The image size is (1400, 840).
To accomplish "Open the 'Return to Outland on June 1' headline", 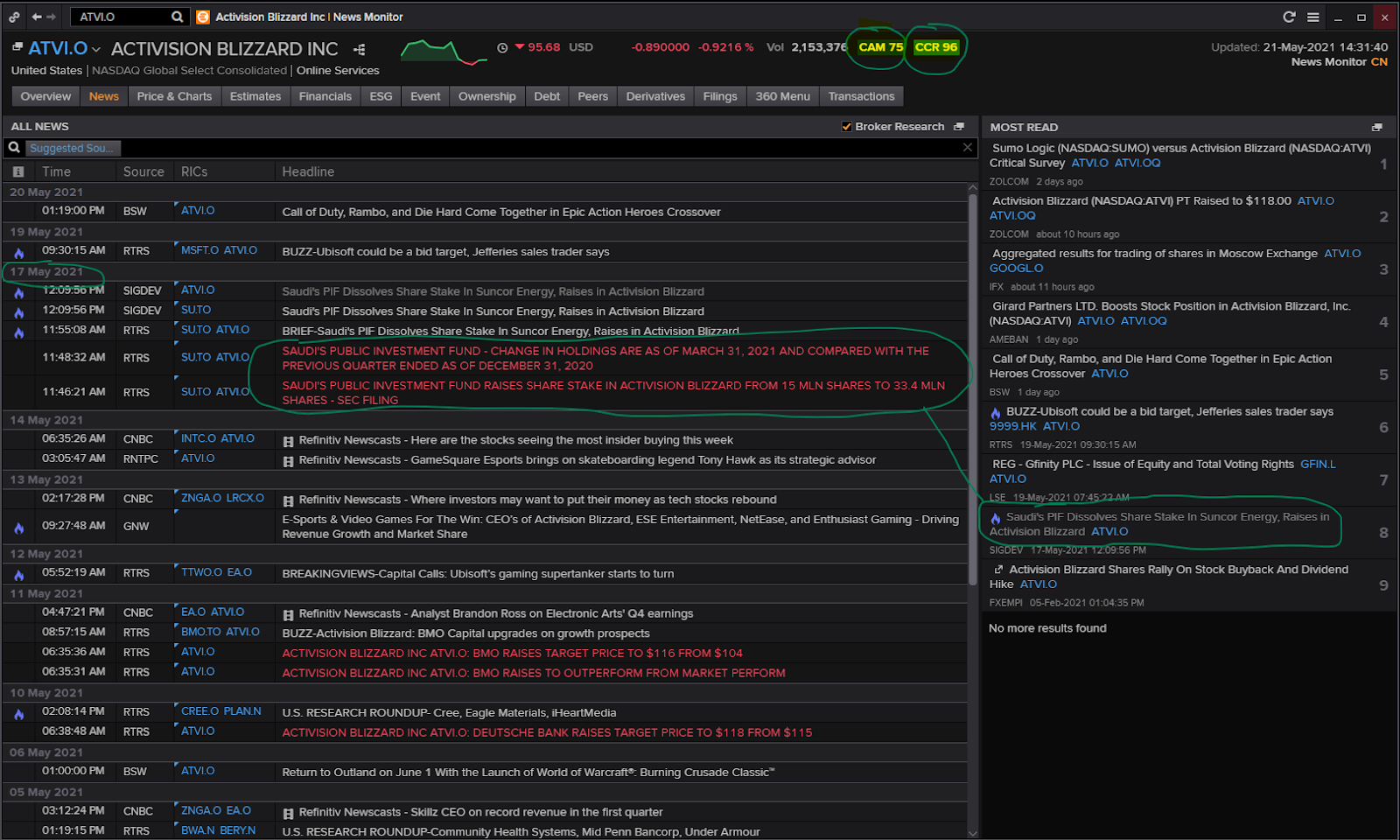I will coord(528,773).
